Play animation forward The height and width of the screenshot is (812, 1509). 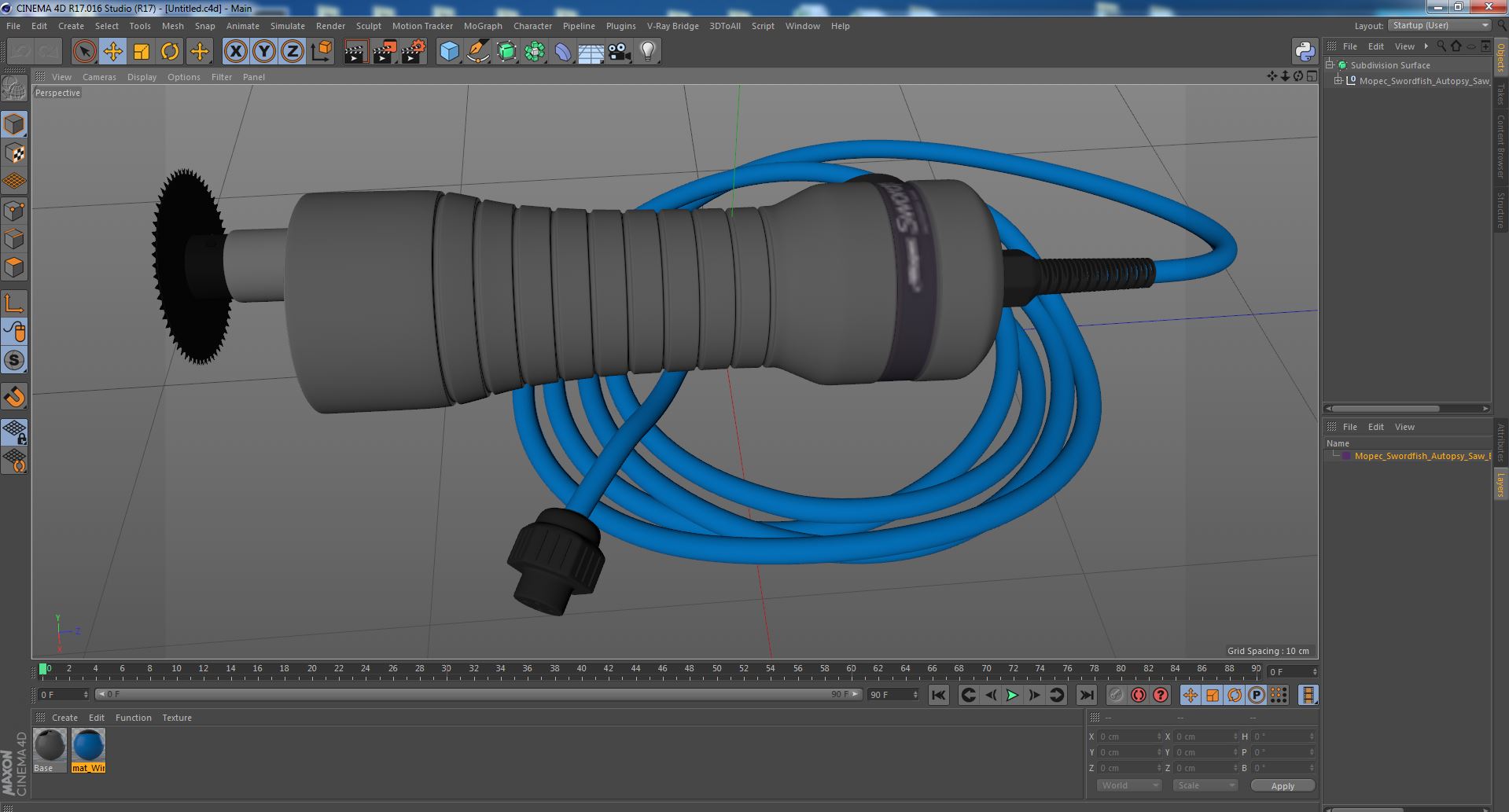pos(1013,695)
